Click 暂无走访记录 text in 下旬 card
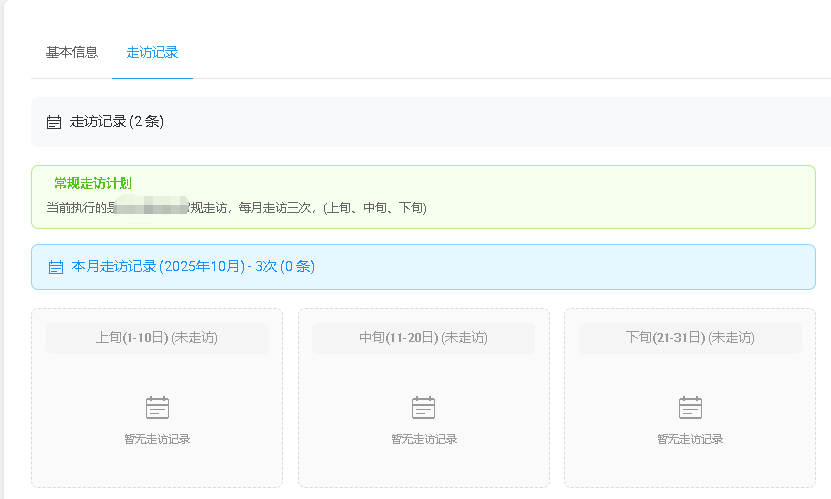The image size is (831, 499). (690, 439)
